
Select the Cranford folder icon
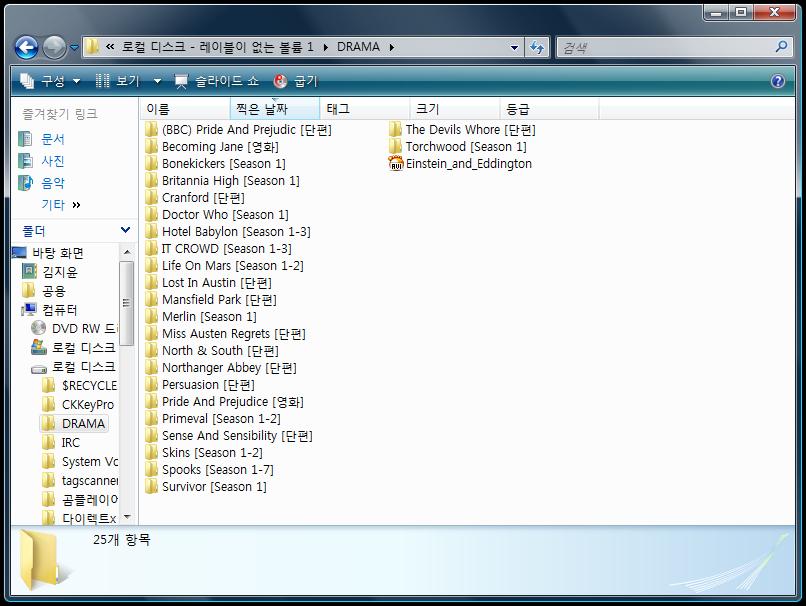(x=151, y=198)
